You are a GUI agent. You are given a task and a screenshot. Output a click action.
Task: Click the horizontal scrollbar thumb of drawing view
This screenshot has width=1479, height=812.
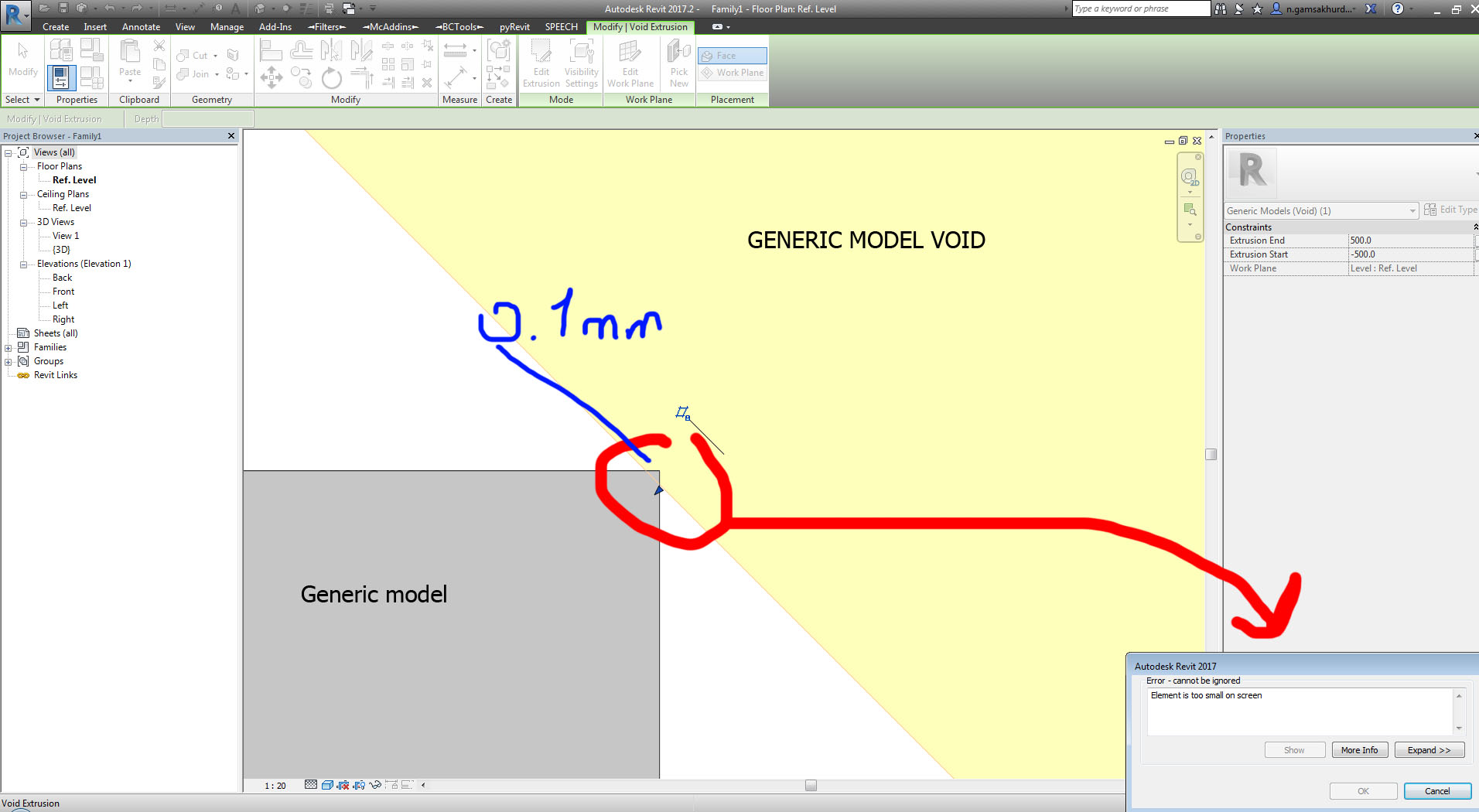(811, 786)
